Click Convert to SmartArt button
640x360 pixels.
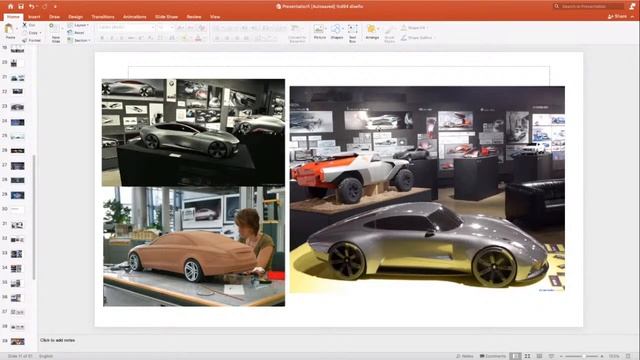pyautogui.click(x=297, y=33)
